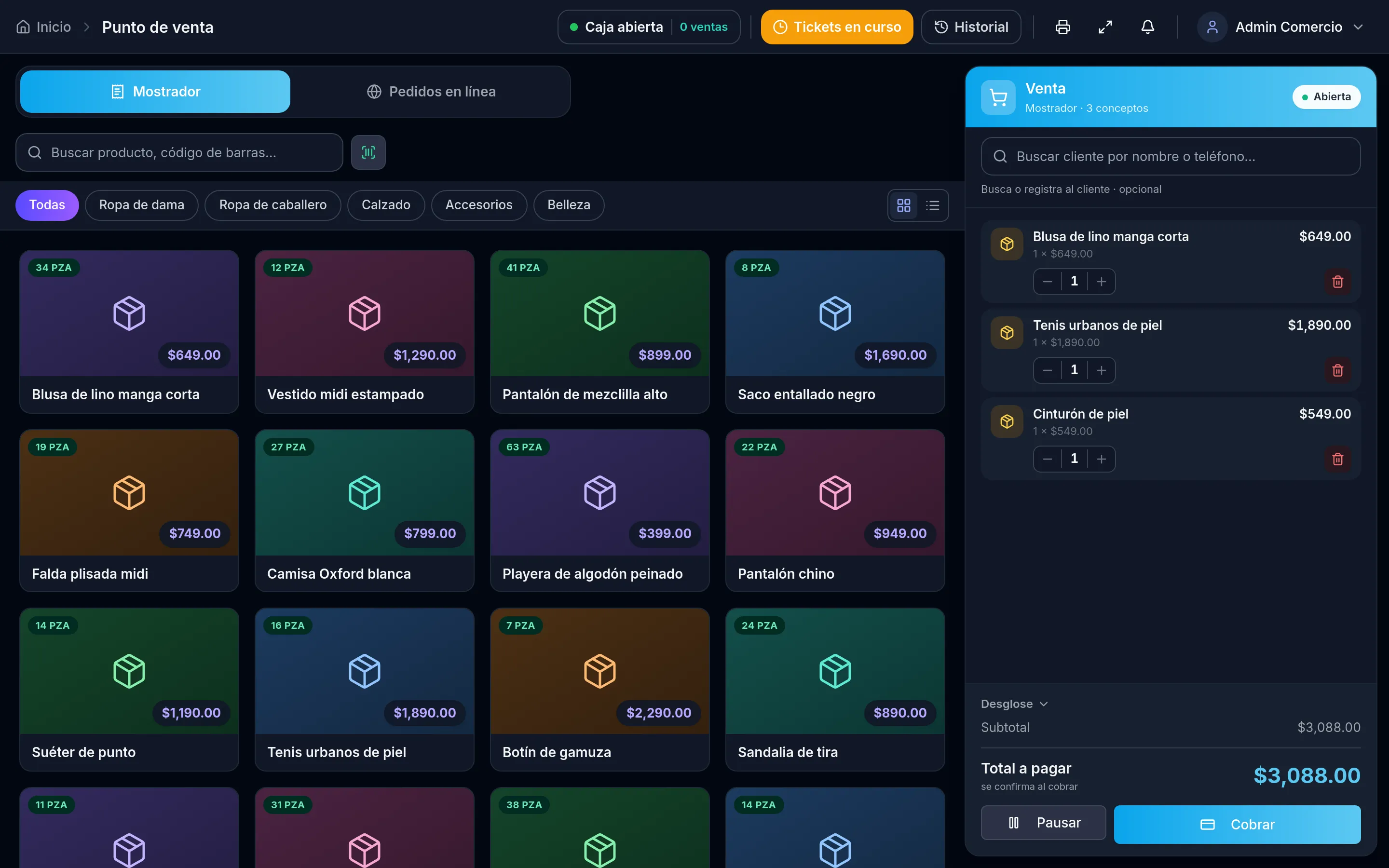Switch to list view
Image resolution: width=1389 pixels, height=868 pixels.
pyautogui.click(x=933, y=205)
